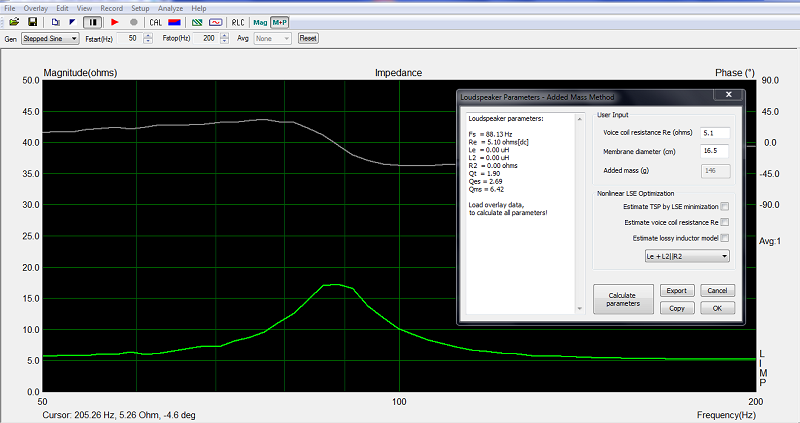Open the Overlay menu
The height and width of the screenshot is (423, 800).
point(36,8)
